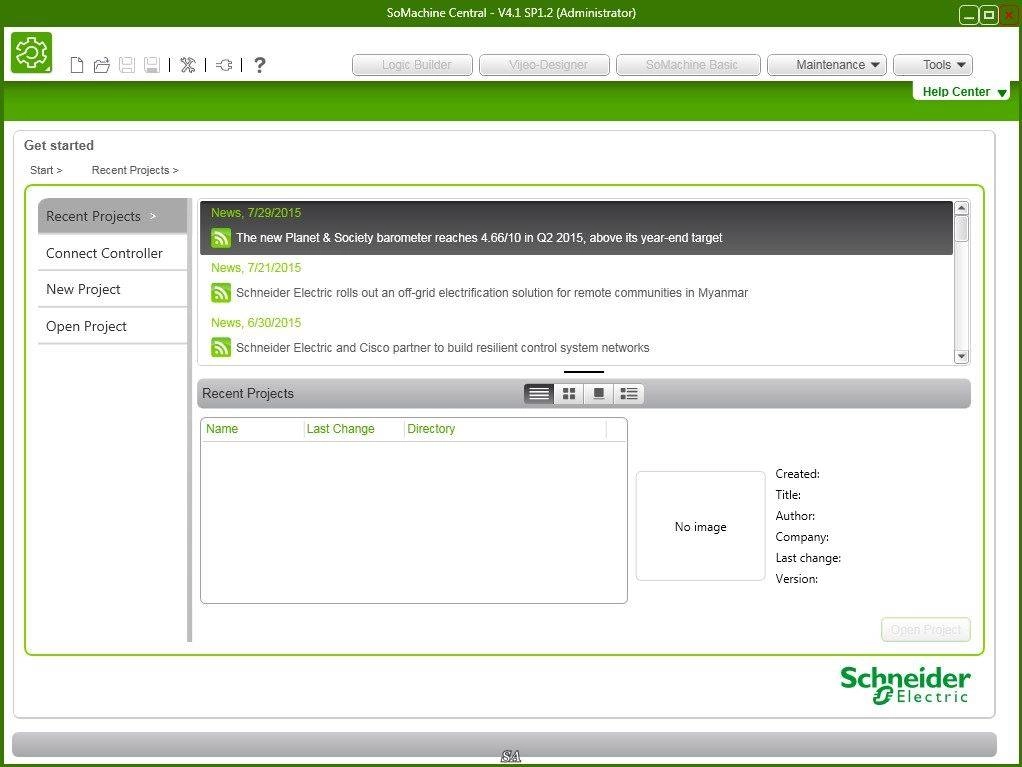1022x767 pixels.
Task: Click news list scroll down arrow
Action: 961,356
